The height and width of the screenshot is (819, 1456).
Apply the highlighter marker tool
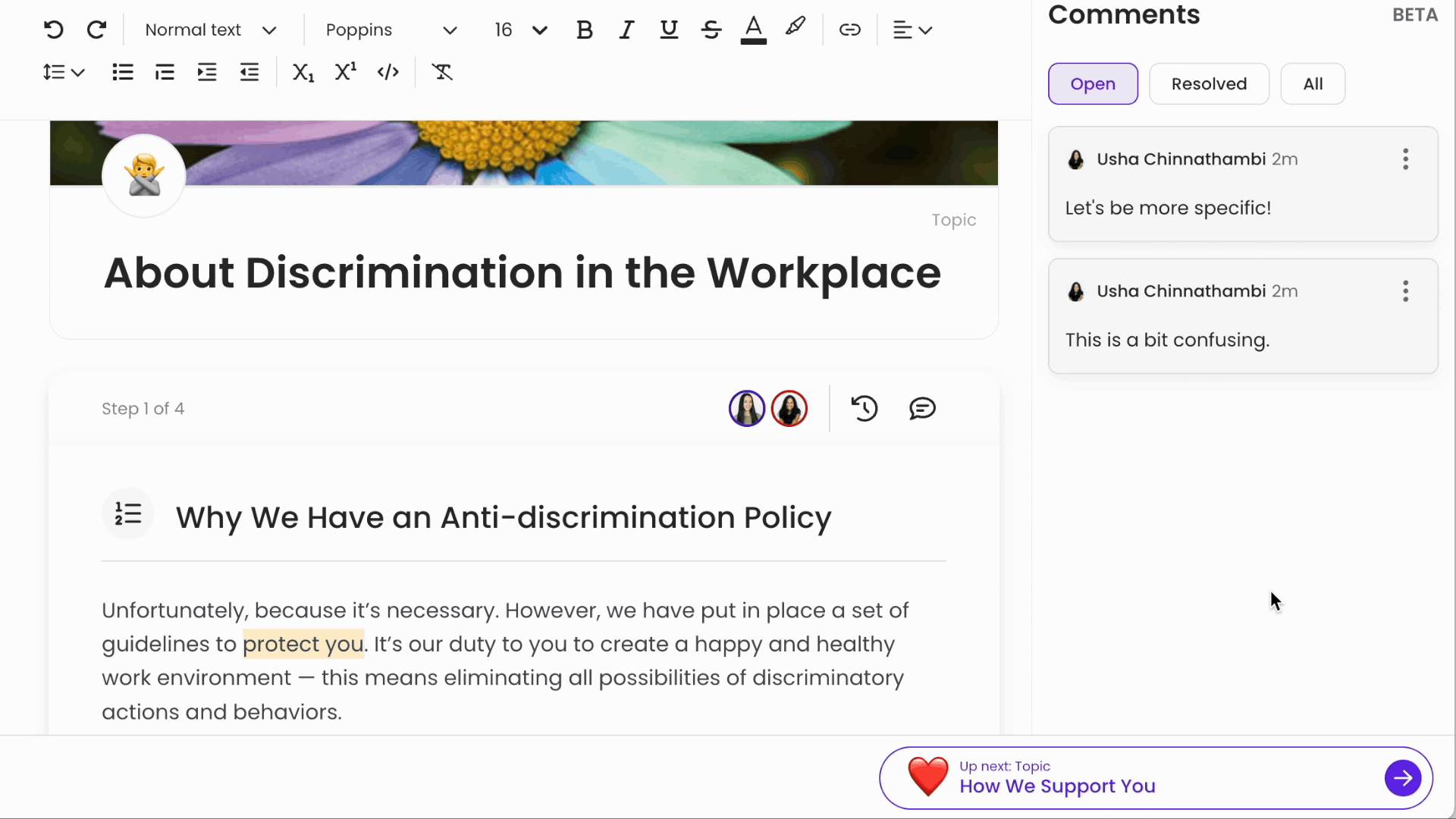pos(795,27)
